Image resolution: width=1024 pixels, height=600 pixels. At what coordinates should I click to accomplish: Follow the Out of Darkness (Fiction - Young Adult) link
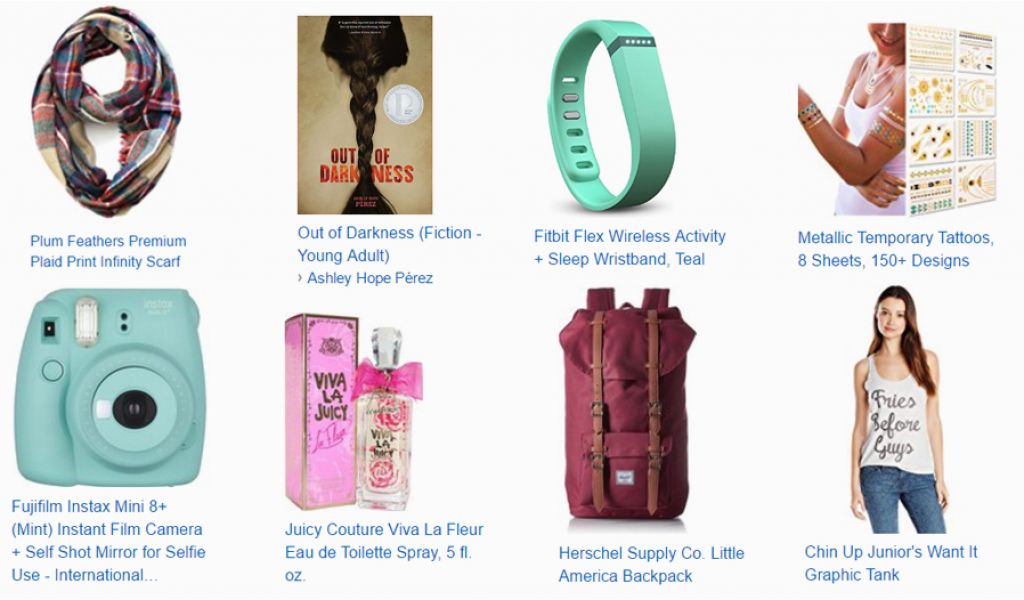point(389,244)
